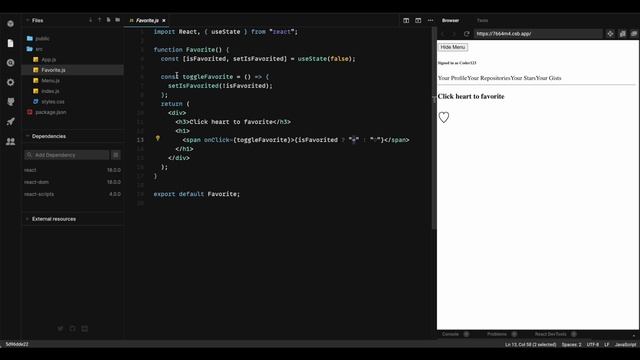Click JavaScript language mode in status bar
Screen dimensions: 640x360
pos(625,344)
